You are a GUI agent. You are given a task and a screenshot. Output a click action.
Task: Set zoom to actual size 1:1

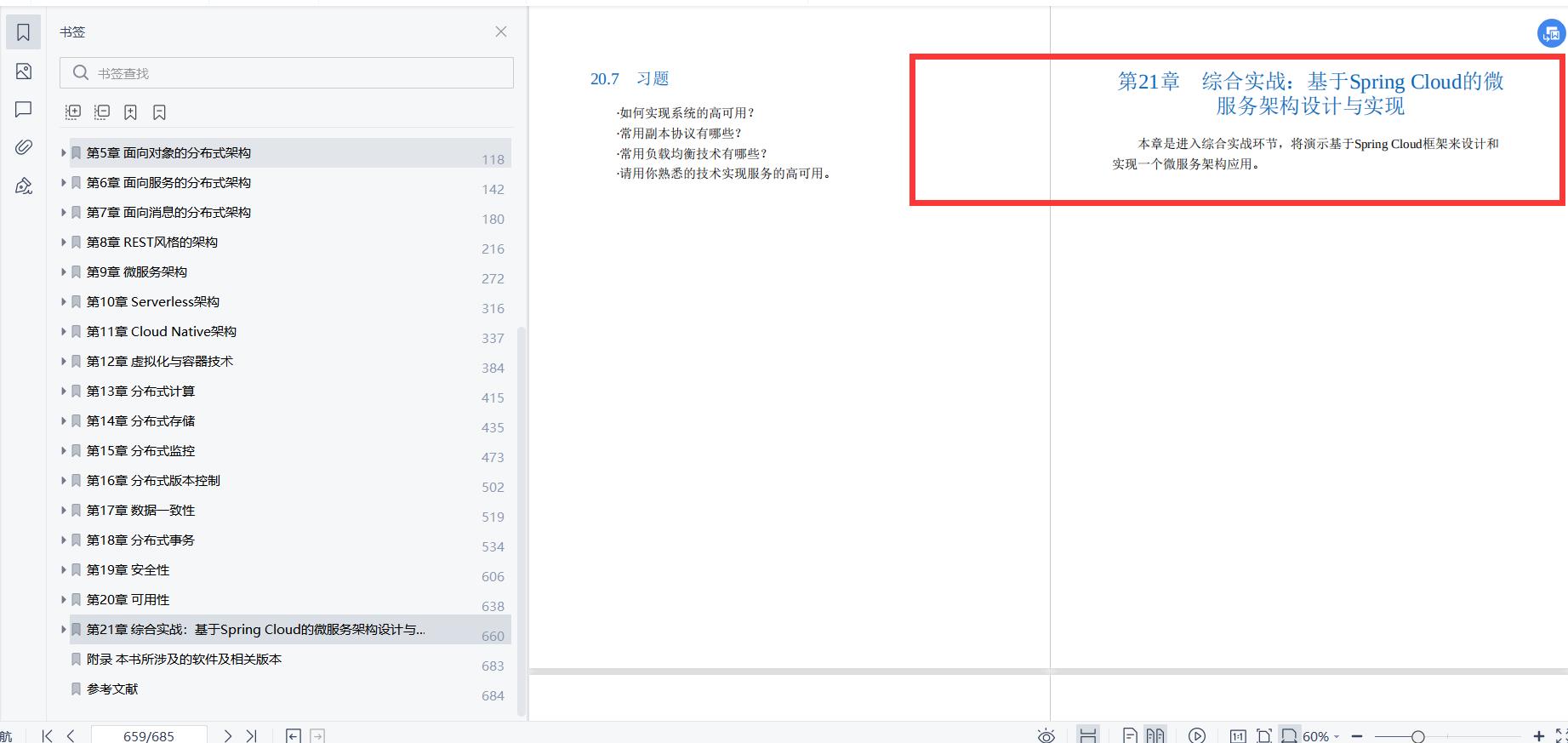click(1238, 735)
